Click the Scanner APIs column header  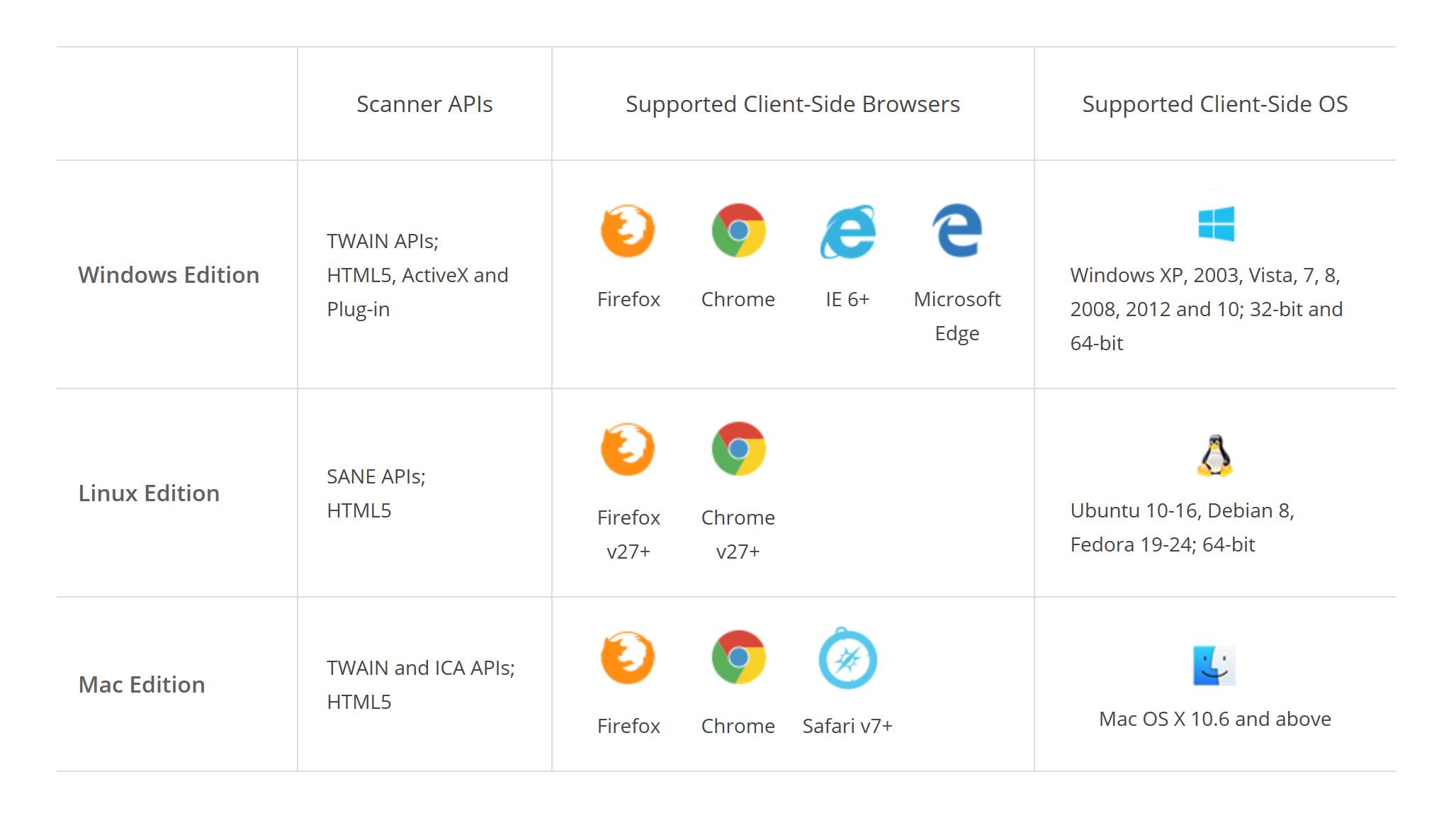424,104
